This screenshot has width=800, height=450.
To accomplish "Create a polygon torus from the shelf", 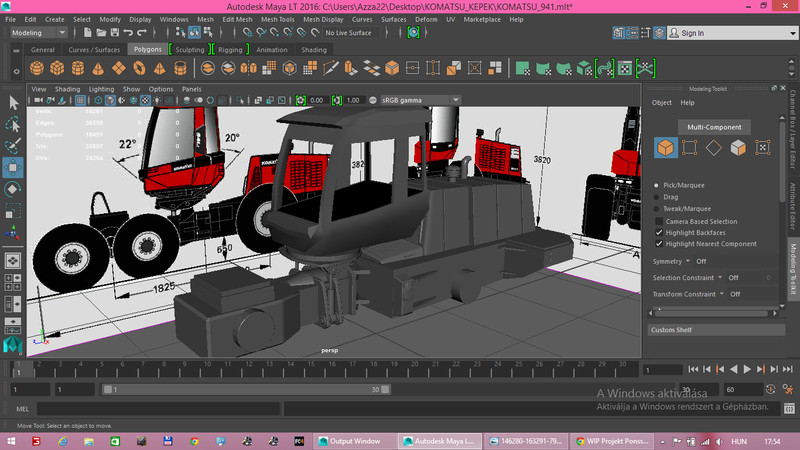I will (x=139, y=68).
